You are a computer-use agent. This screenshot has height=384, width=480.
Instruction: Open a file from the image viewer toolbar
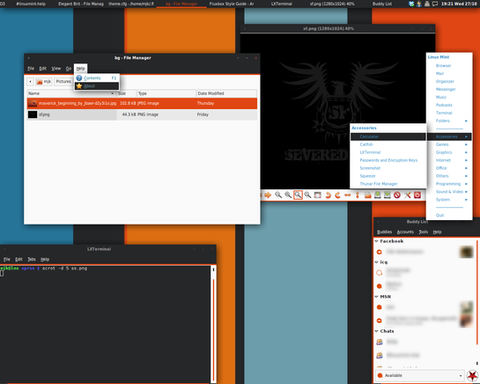click(367, 195)
